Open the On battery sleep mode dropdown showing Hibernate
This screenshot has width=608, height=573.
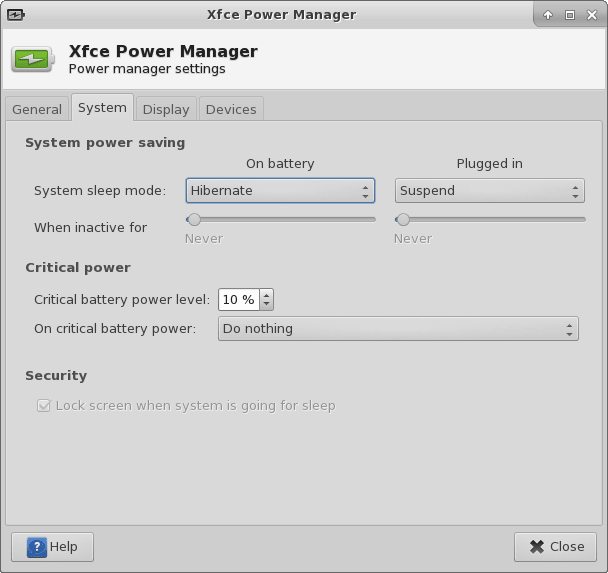pos(280,191)
